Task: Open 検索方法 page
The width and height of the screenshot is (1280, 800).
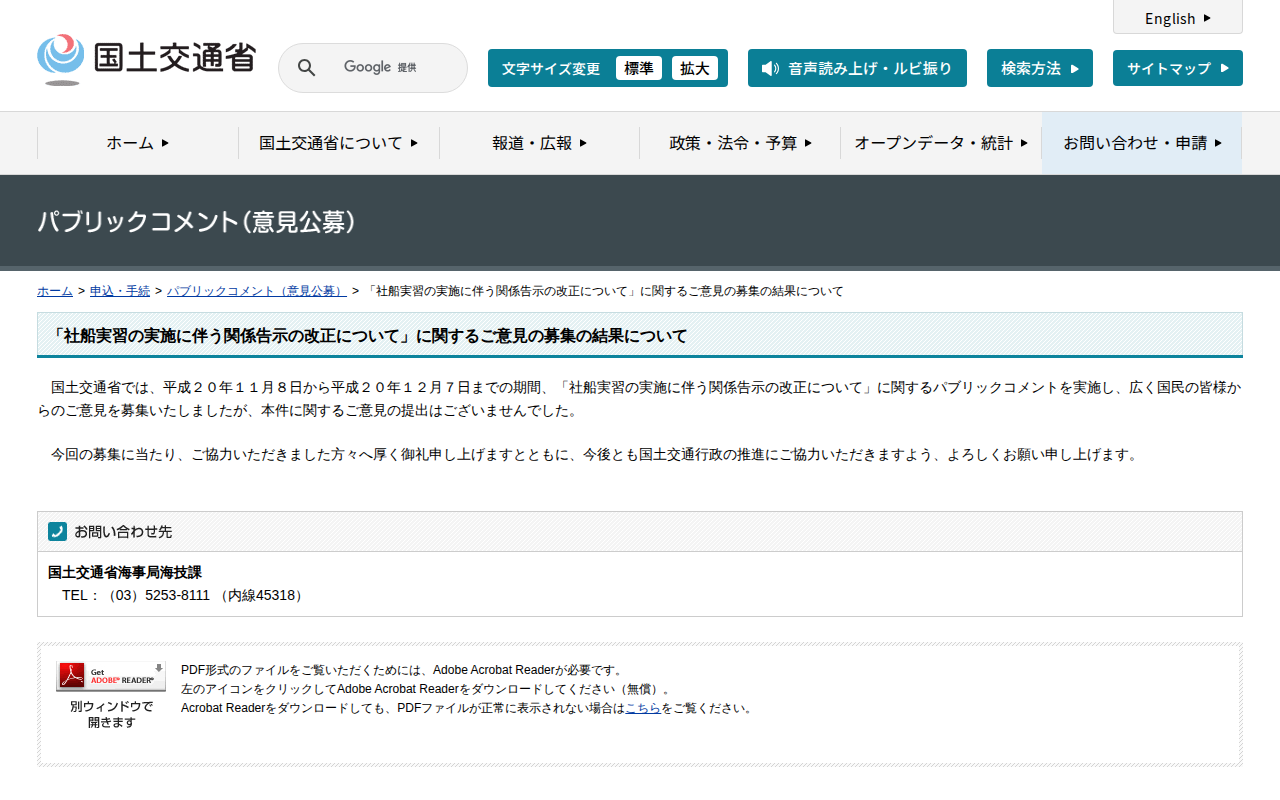Action: point(1040,68)
